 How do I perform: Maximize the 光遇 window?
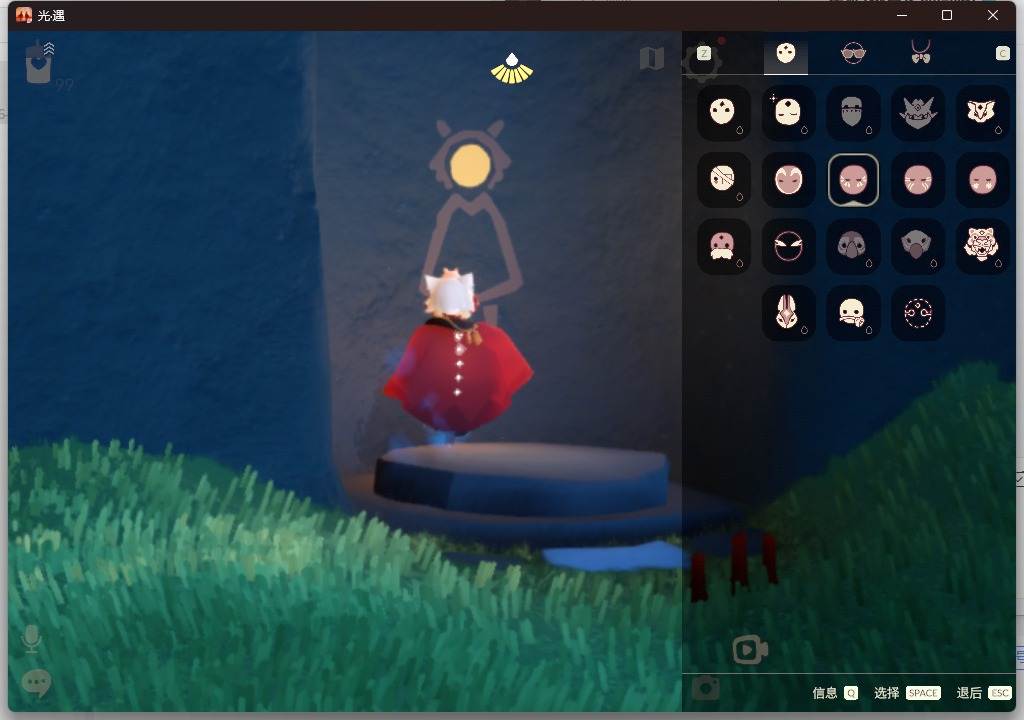coord(946,15)
